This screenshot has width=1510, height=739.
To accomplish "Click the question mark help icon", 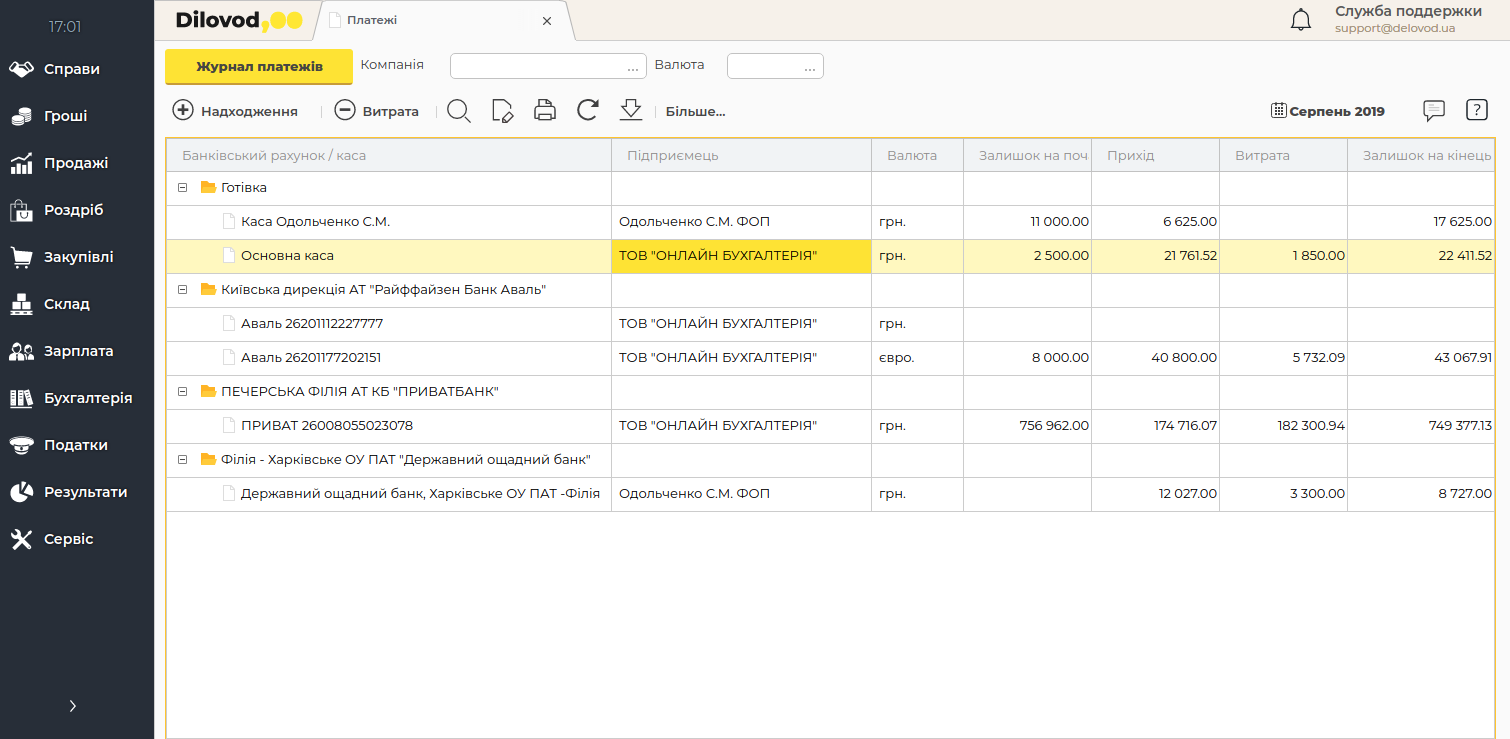I will coord(1477,111).
